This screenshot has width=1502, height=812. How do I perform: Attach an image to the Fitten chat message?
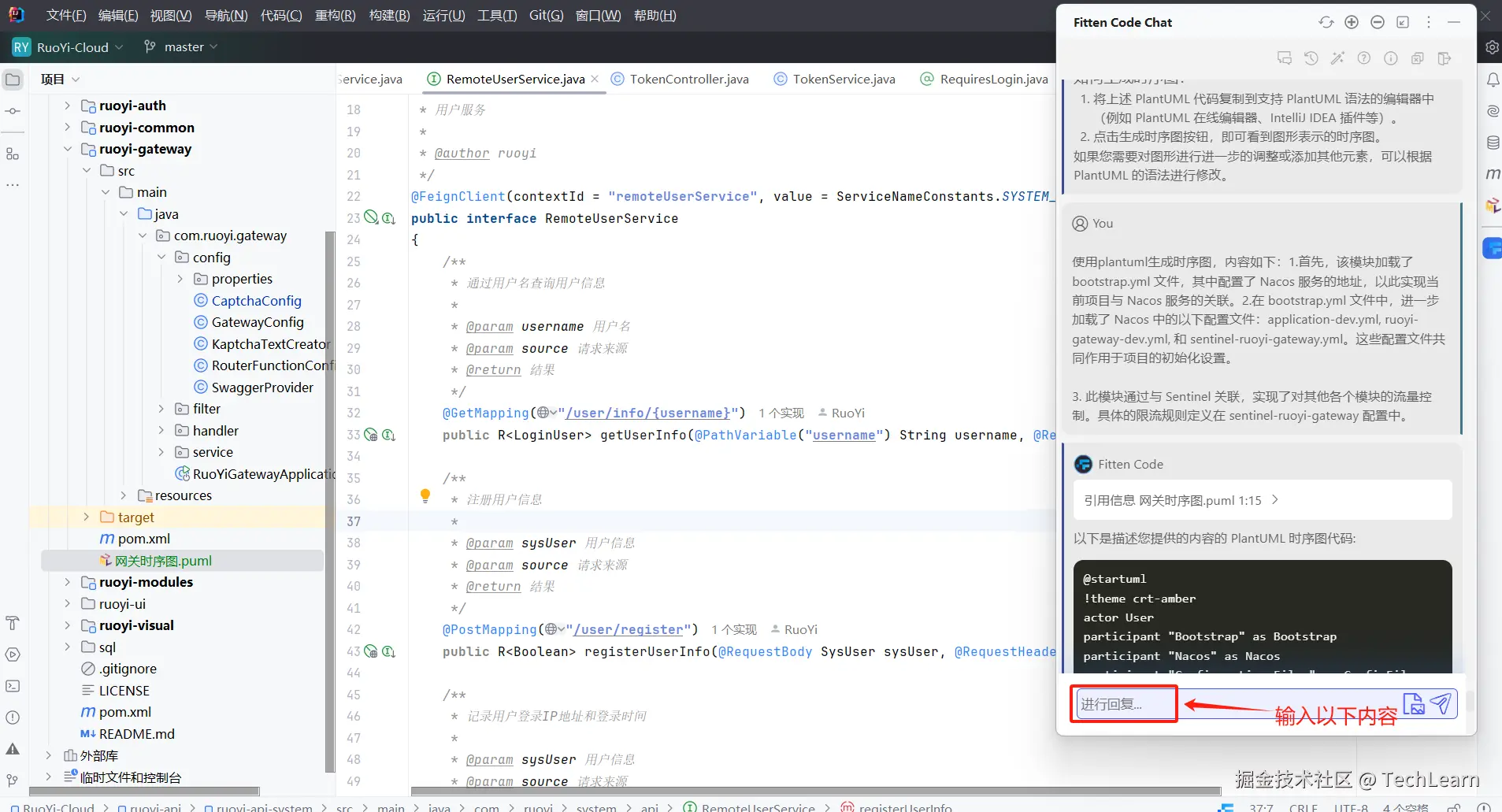click(1414, 703)
